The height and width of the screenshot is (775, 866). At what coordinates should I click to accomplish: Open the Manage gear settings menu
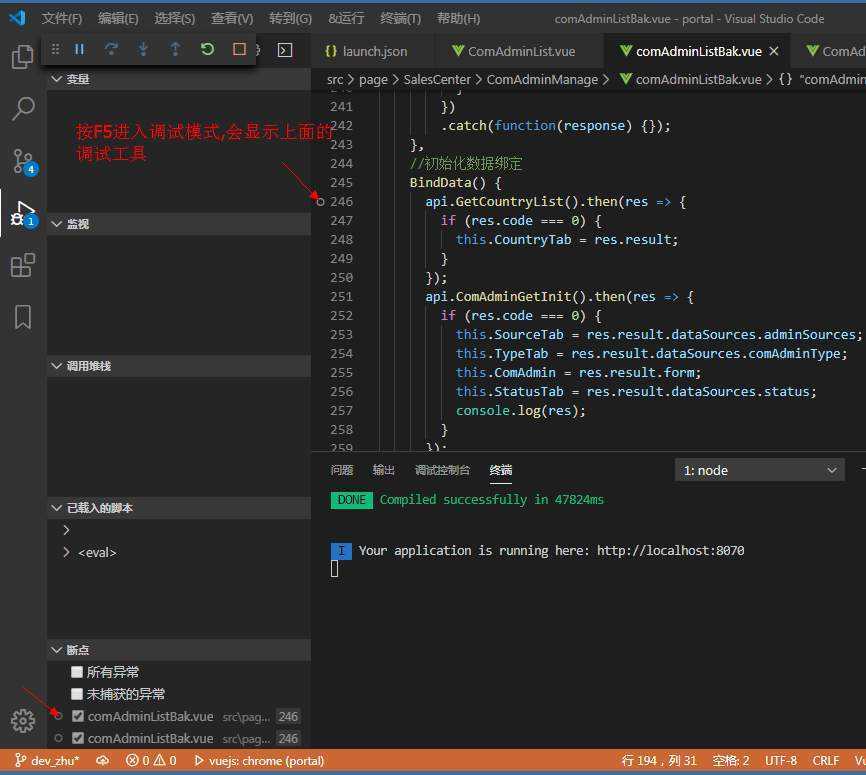click(x=23, y=720)
